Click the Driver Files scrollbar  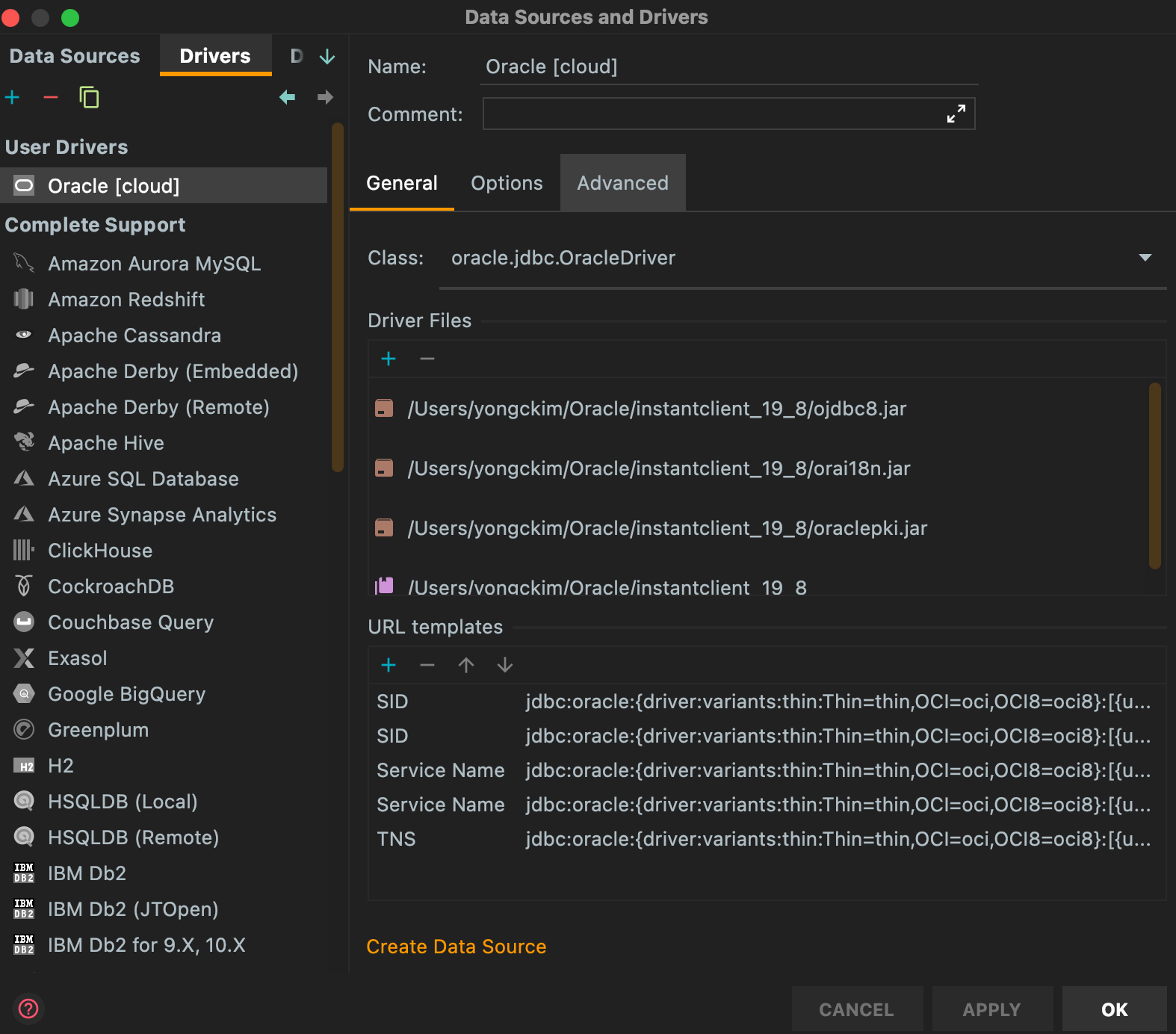1155,476
